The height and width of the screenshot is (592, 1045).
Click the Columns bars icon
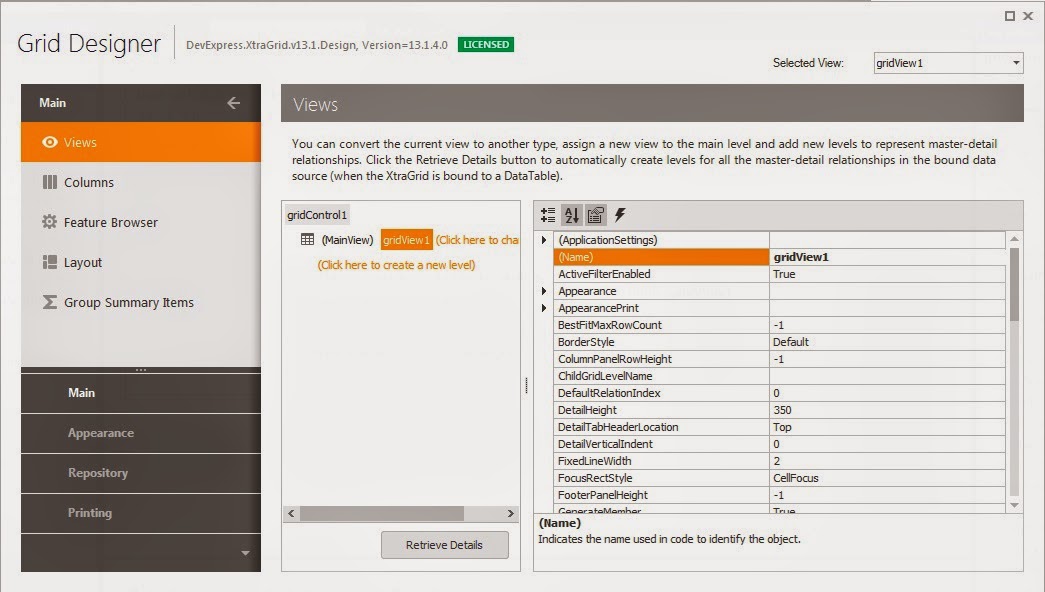pos(49,182)
